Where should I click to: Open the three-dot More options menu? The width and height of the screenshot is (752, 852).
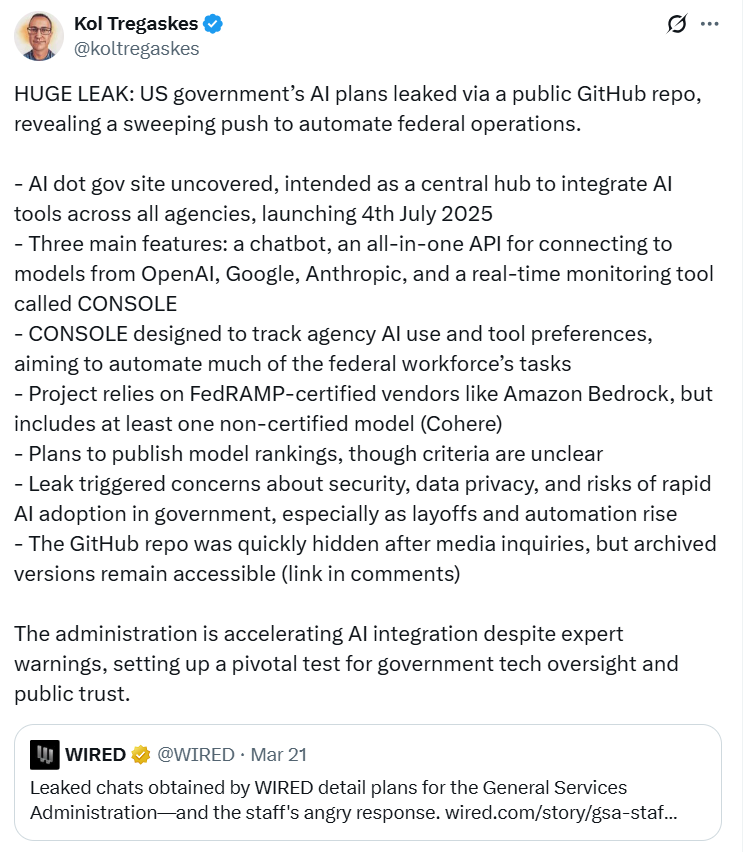(x=710, y=24)
